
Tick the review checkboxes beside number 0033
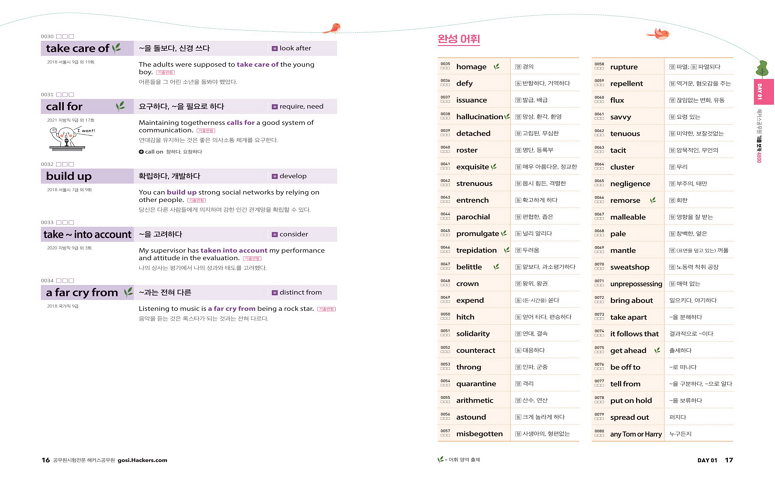tap(65, 222)
